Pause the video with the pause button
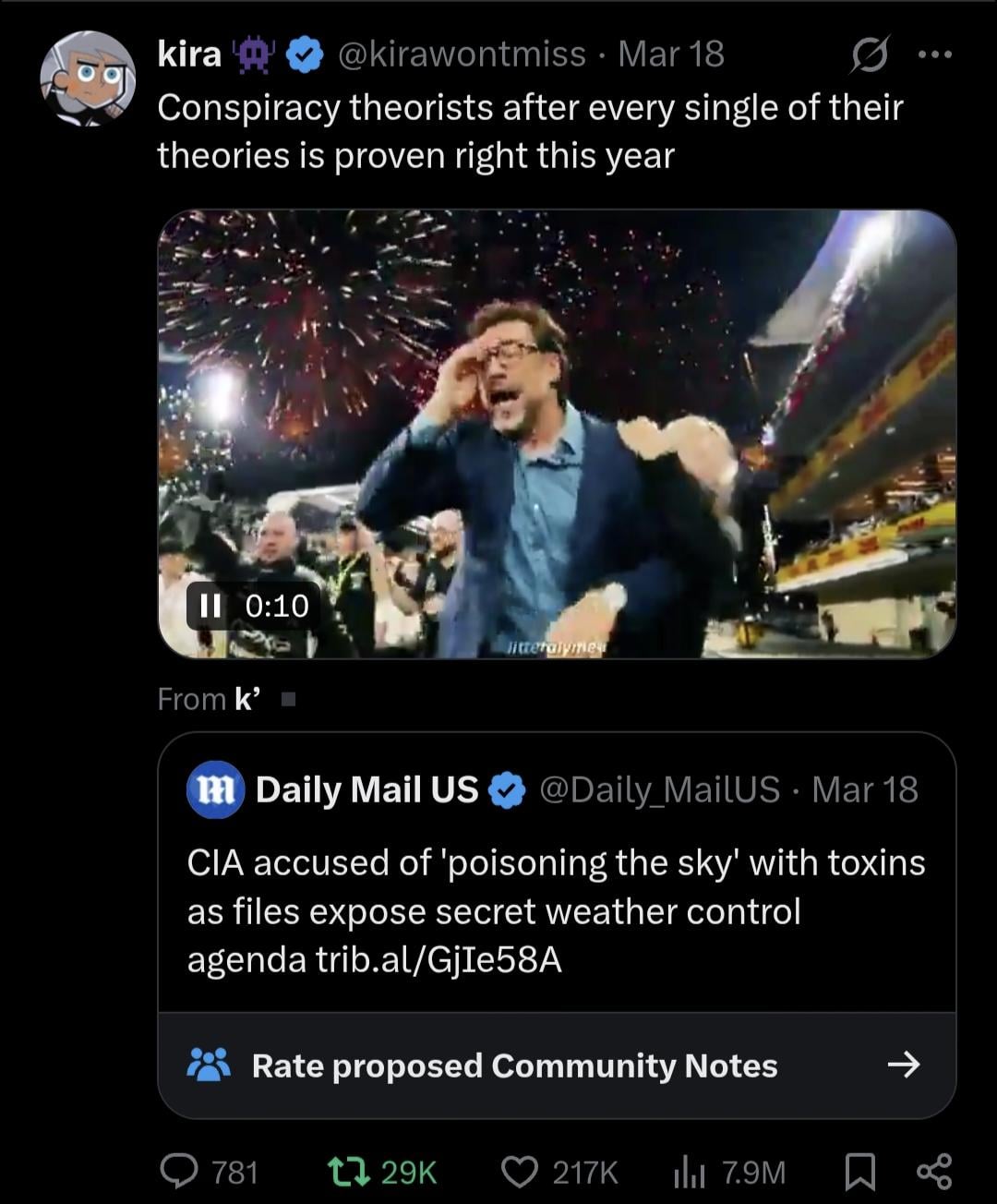Image resolution: width=997 pixels, height=1204 pixels. 210,606
